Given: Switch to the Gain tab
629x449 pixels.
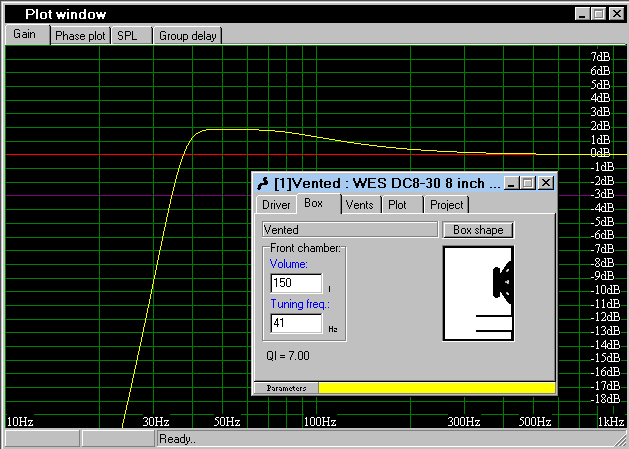Looking at the screenshot, I should coord(27,35).
